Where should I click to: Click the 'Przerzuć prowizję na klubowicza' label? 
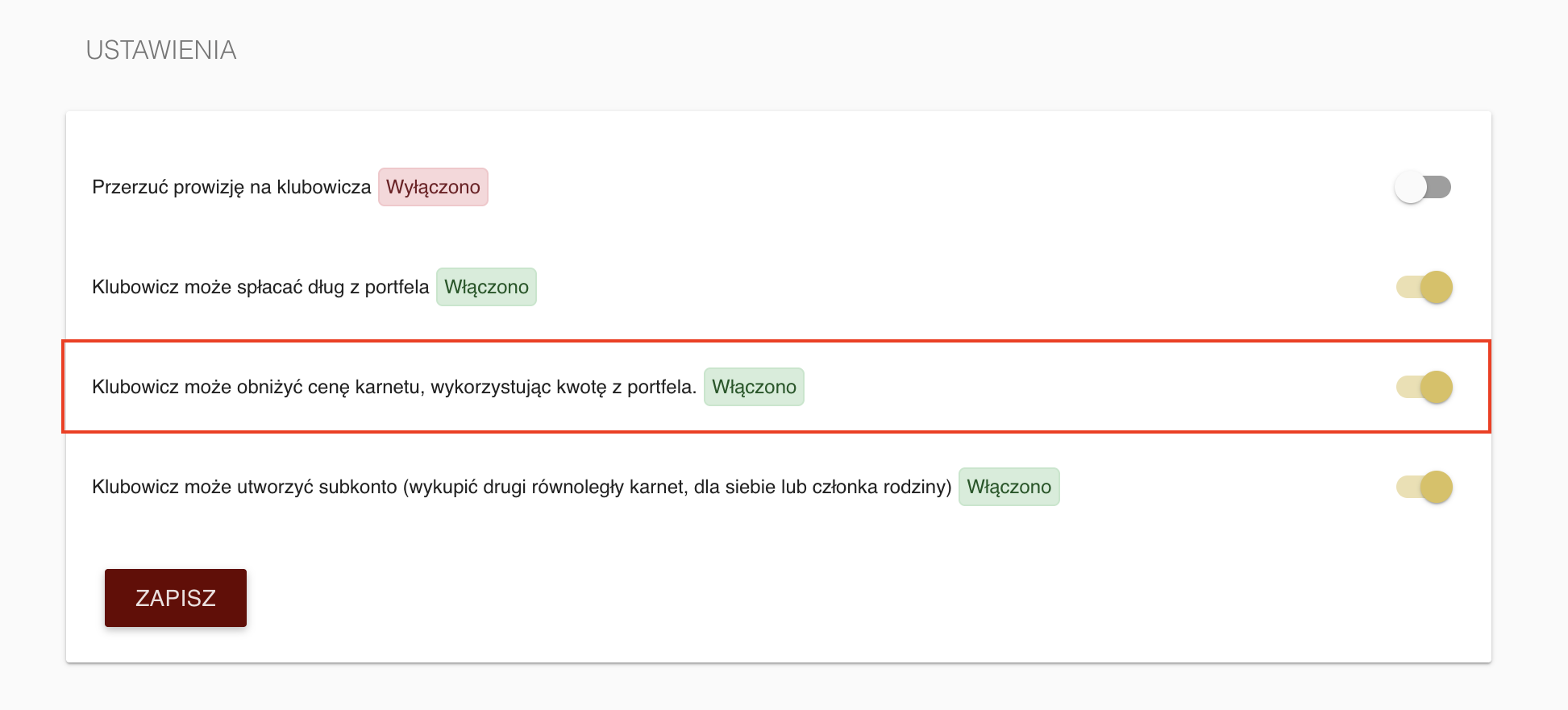231,187
